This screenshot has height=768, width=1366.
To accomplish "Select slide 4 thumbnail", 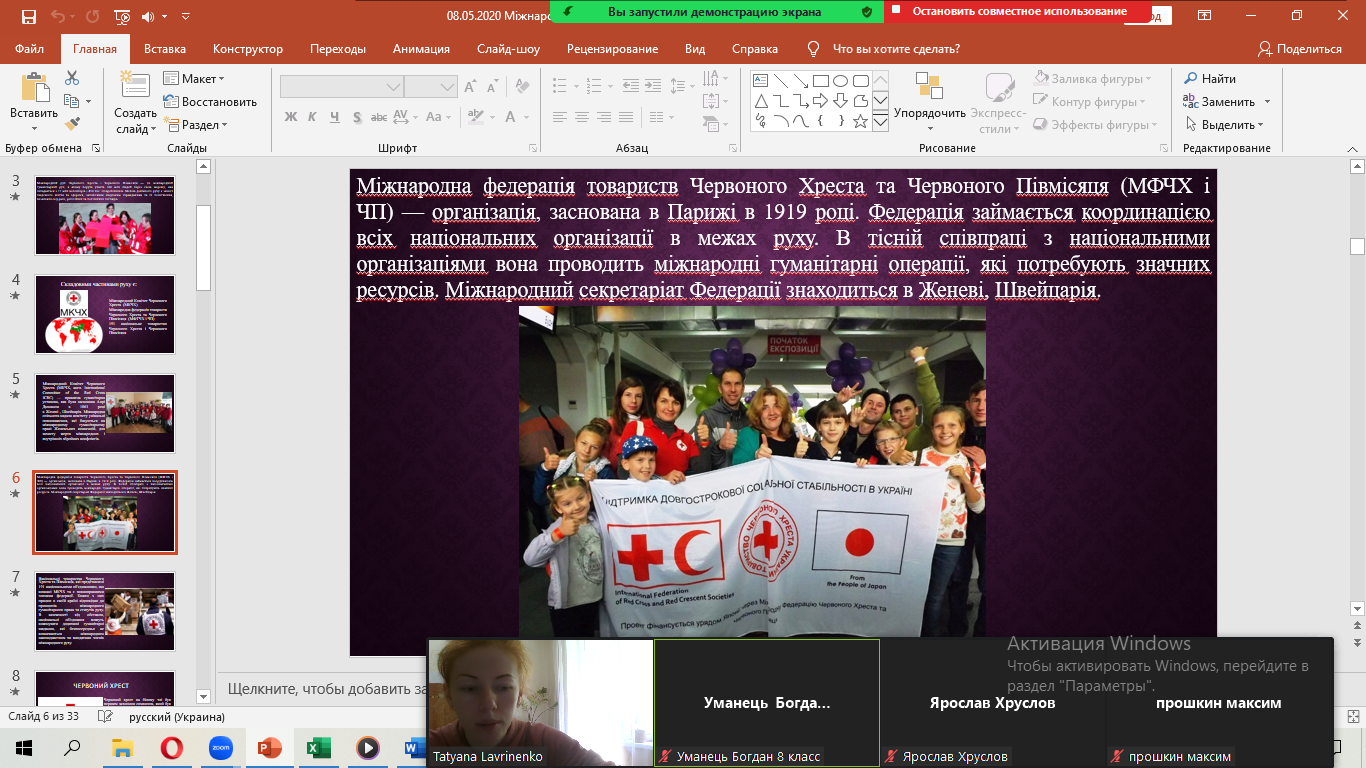I will tap(105, 315).
